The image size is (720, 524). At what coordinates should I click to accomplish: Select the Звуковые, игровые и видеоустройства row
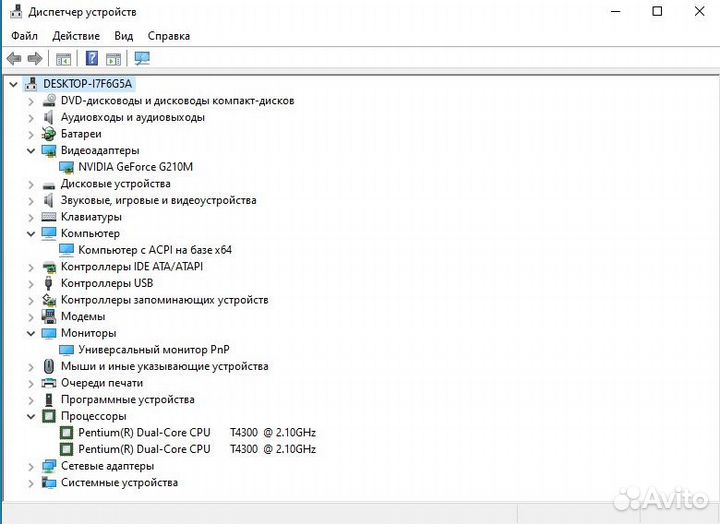[x=158, y=200]
